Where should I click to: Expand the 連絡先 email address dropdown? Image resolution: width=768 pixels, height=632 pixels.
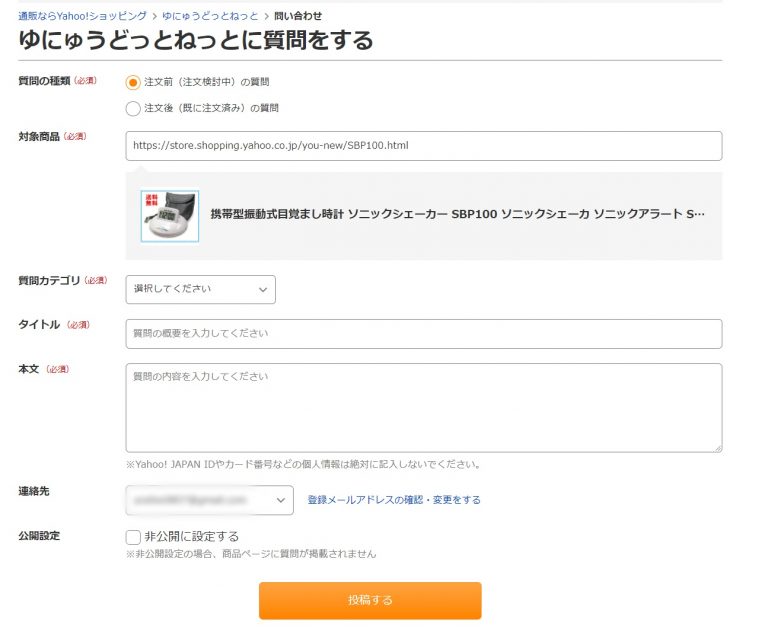[209, 499]
